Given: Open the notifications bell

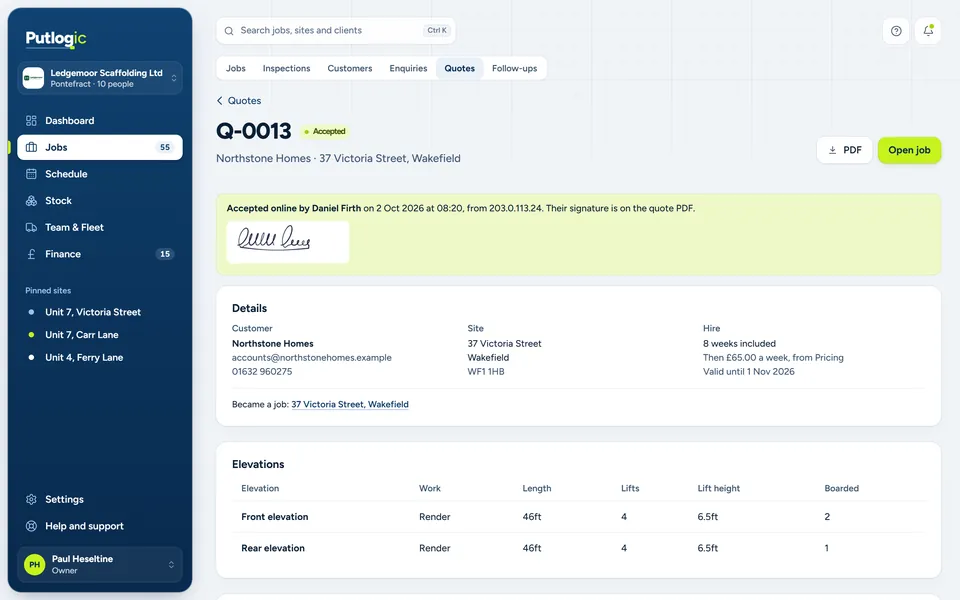Looking at the screenshot, I should (928, 31).
